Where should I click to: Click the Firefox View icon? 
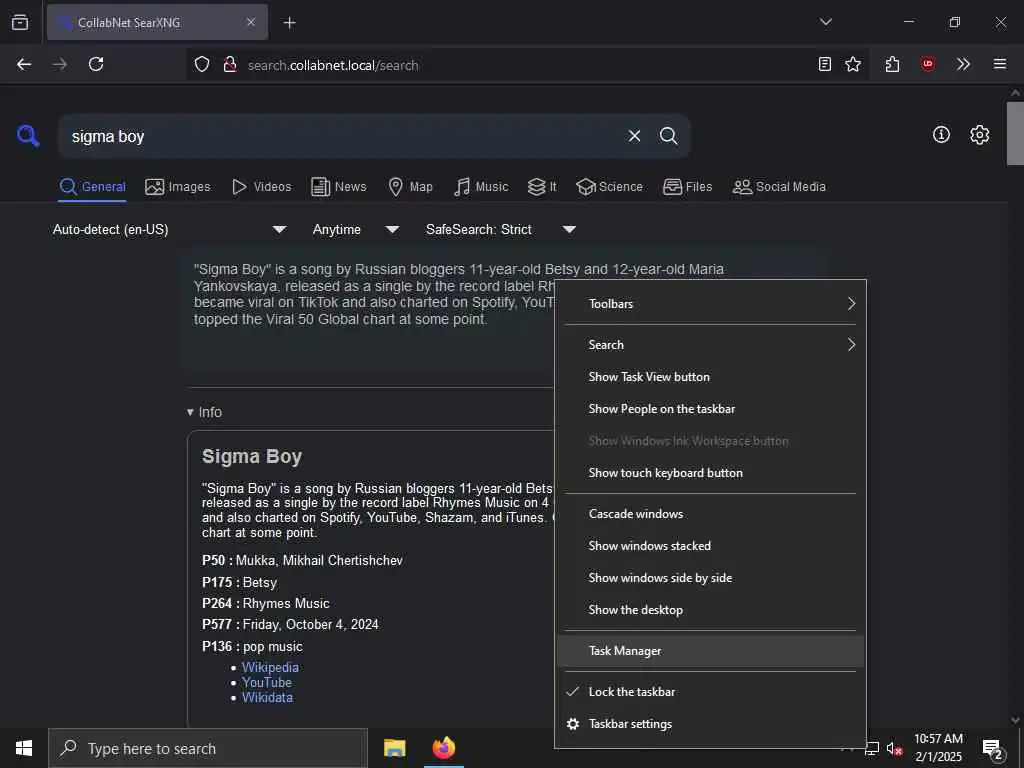(20, 22)
